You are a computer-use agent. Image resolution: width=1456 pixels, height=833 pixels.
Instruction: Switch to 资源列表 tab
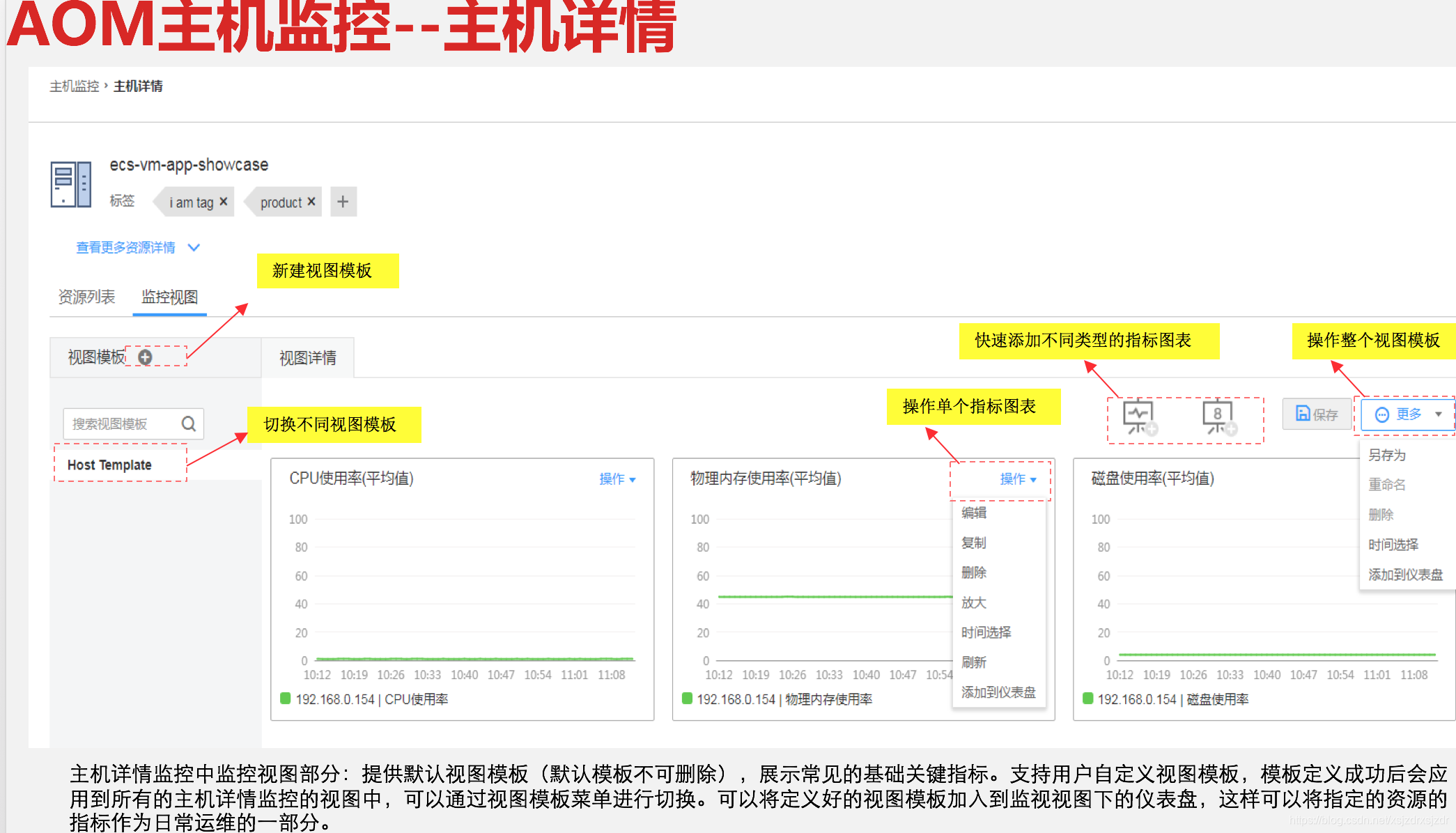[x=86, y=297]
